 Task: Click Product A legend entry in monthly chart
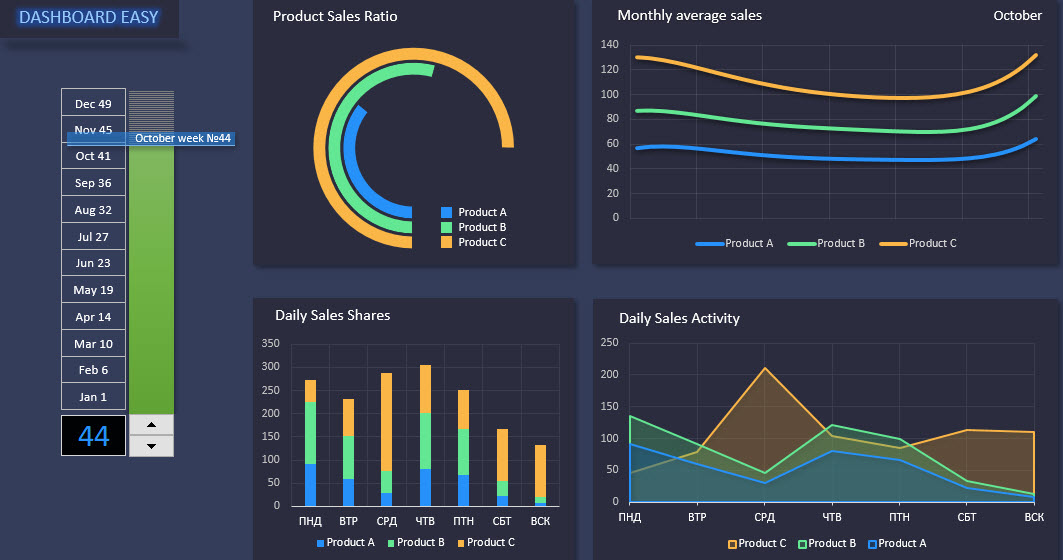pos(734,243)
